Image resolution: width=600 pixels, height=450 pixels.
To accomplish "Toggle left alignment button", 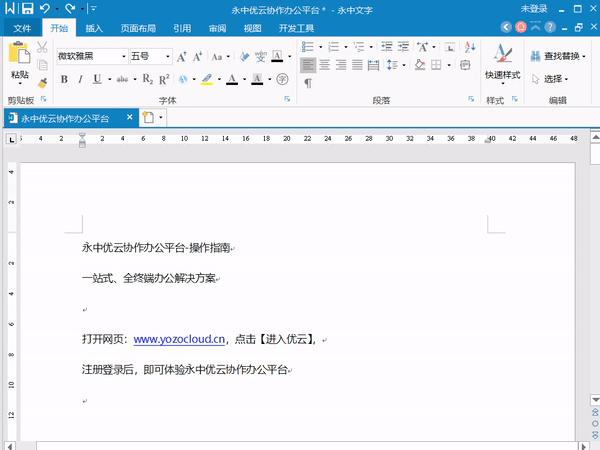I will pos(308,65).
